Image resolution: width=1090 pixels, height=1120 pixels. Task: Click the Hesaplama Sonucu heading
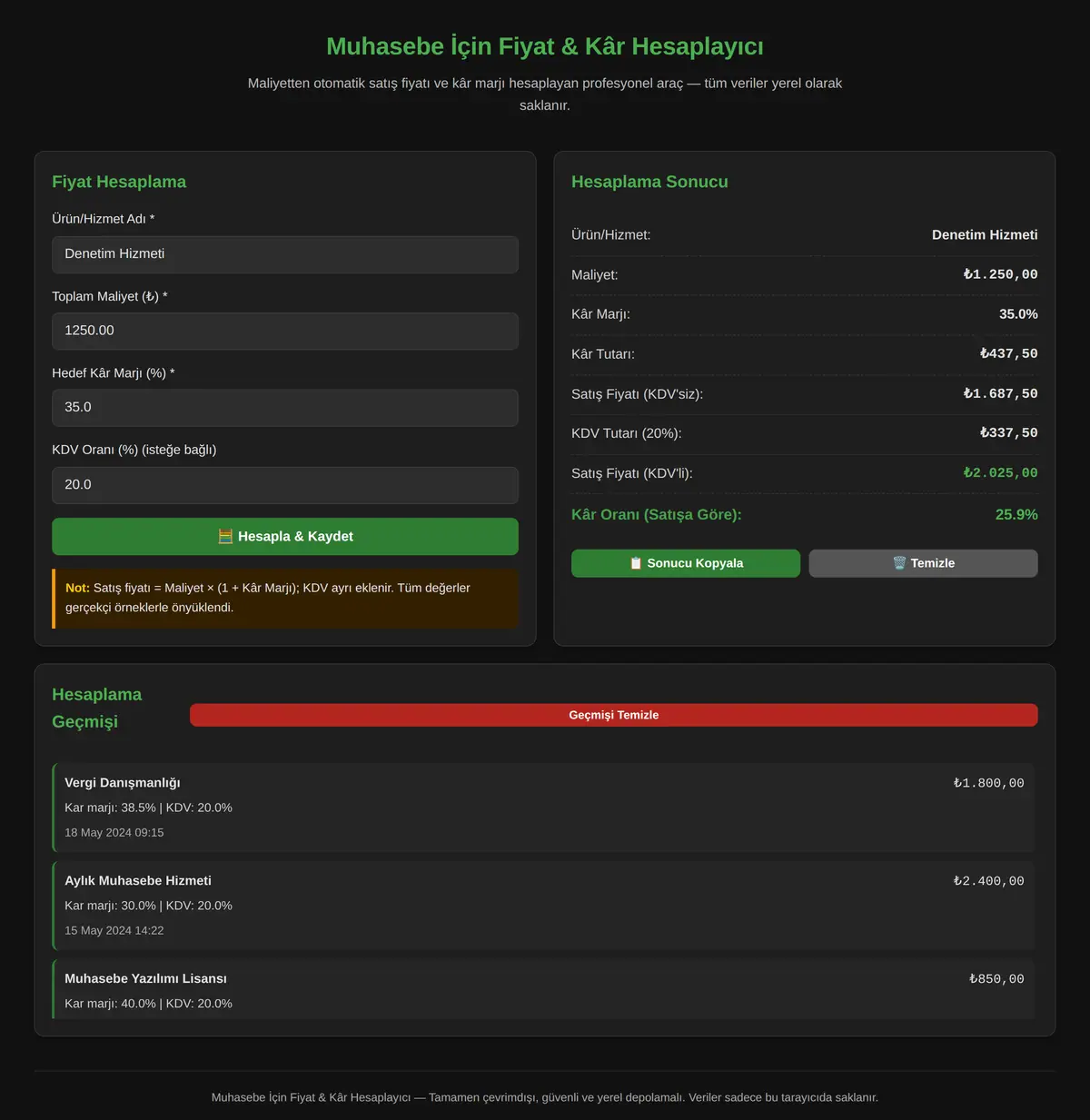[649, 182]
